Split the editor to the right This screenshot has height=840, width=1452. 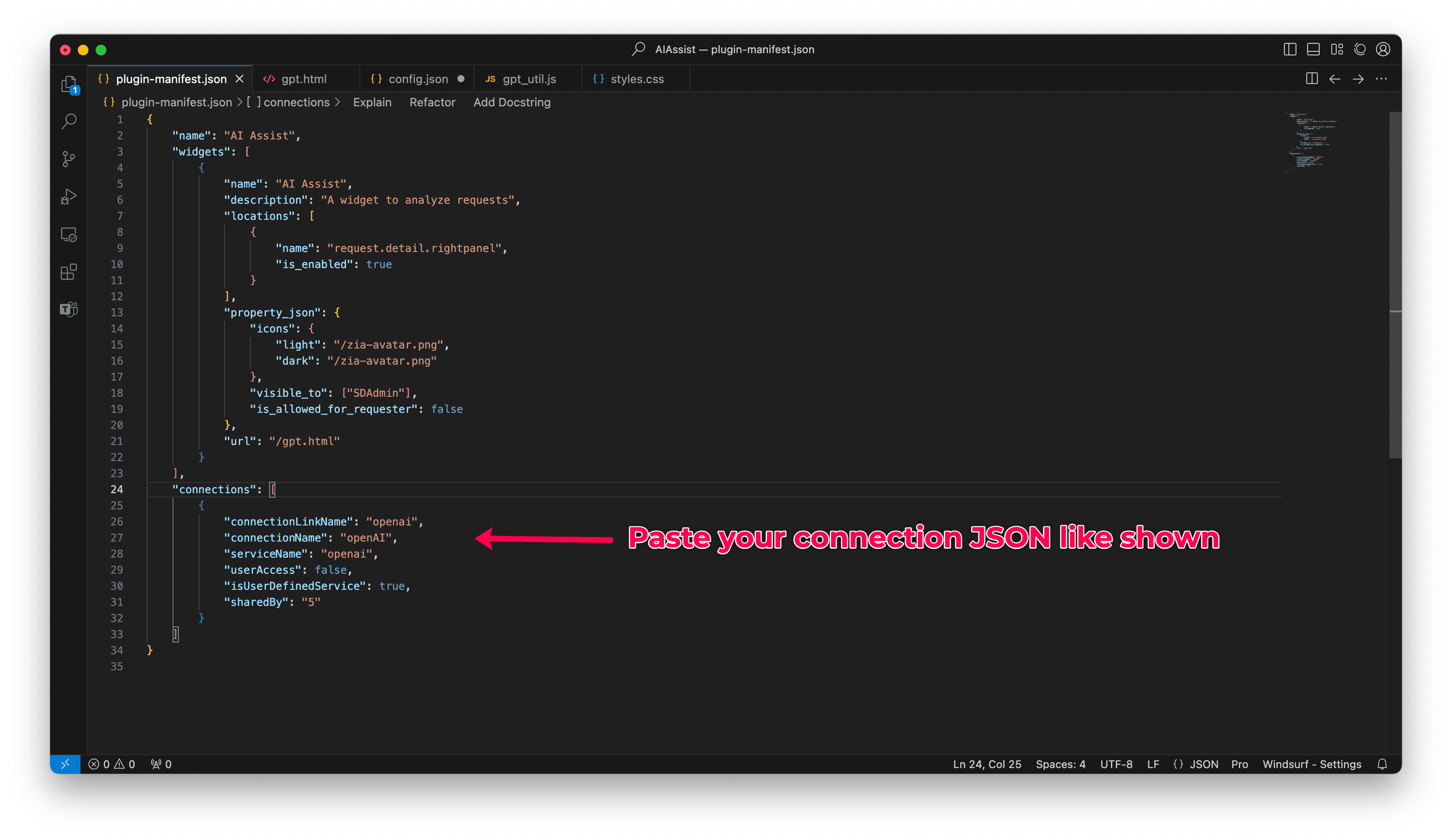[x=1312, y=79]
